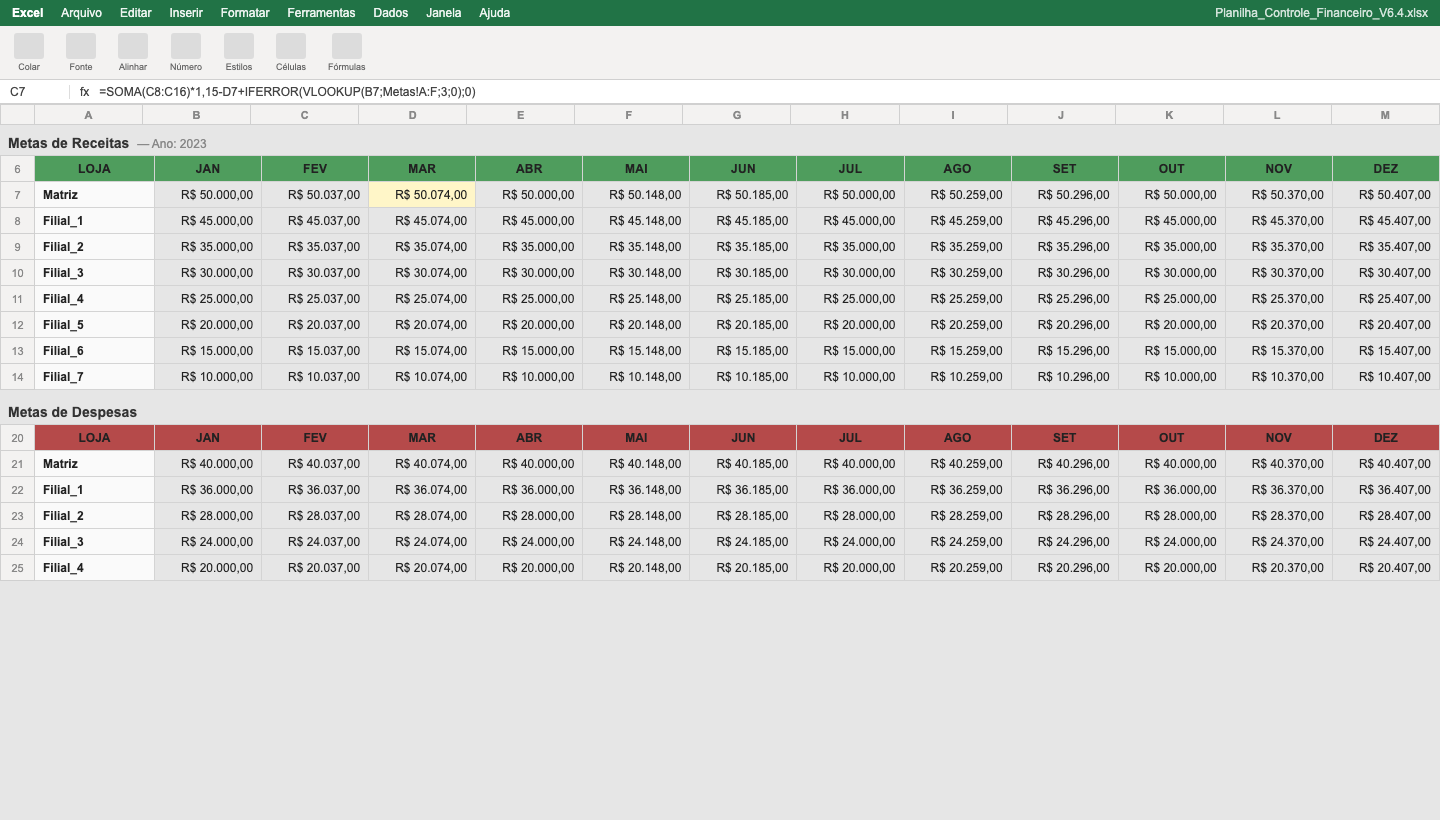Select Filial_4 in row 25
Image resolution: width=1440 pixels, height=820 pixels.
coord(95,568)
